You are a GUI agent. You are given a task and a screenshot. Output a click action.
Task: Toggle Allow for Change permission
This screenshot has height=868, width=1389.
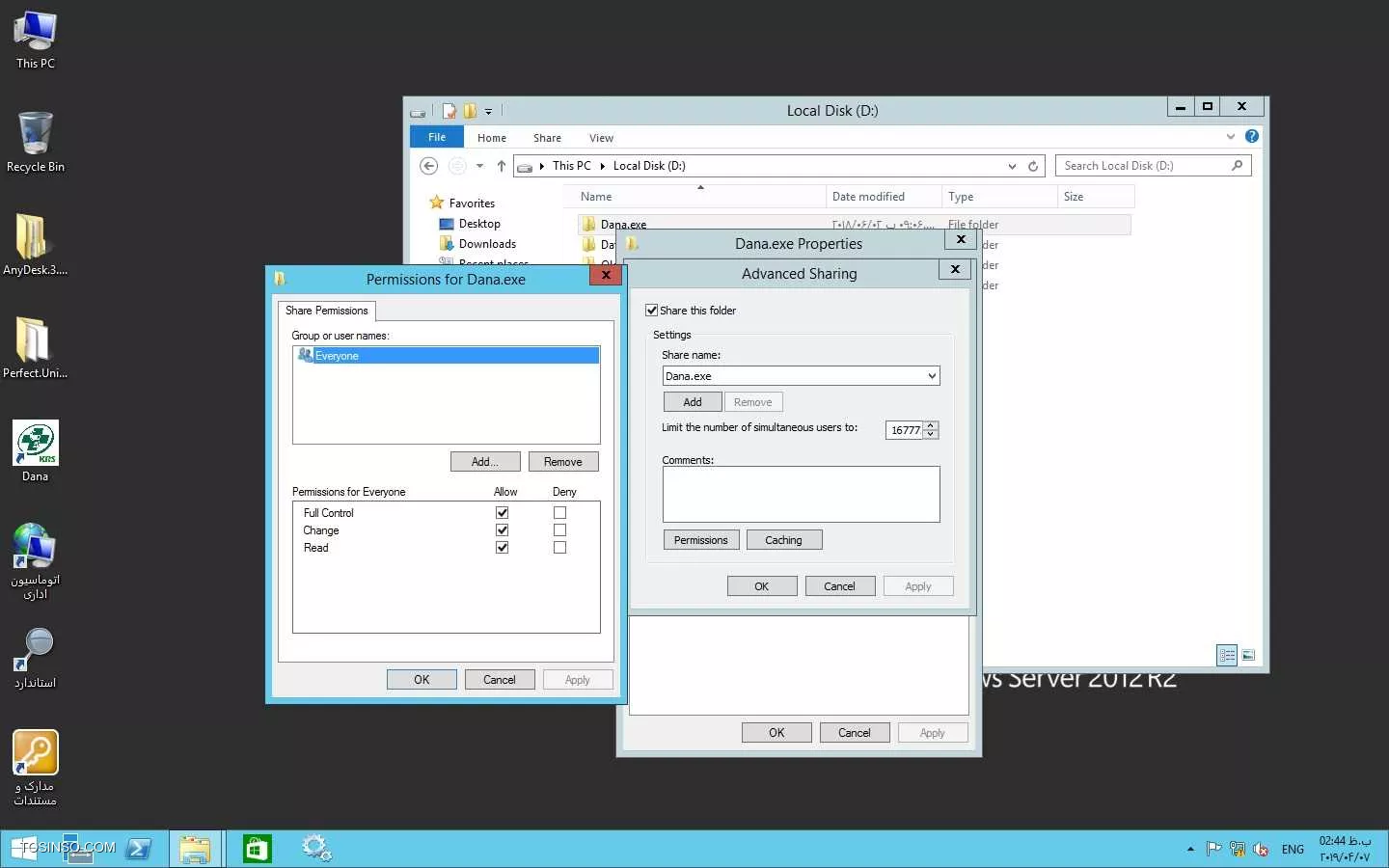point(502,530)
